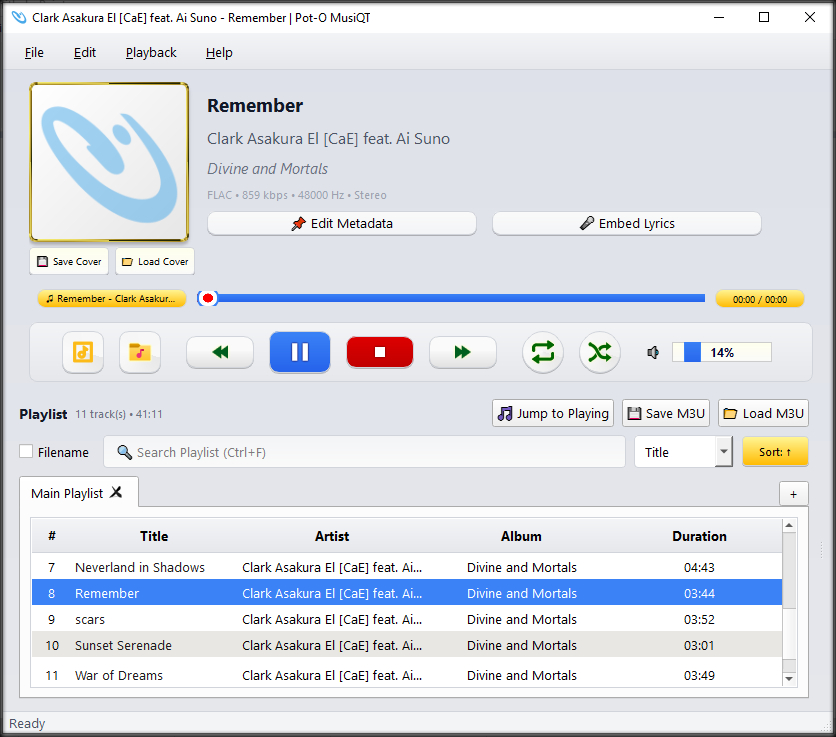Add a new playlist tab with plus button
This screenshot has width=836, height=737.
point(793,494)
